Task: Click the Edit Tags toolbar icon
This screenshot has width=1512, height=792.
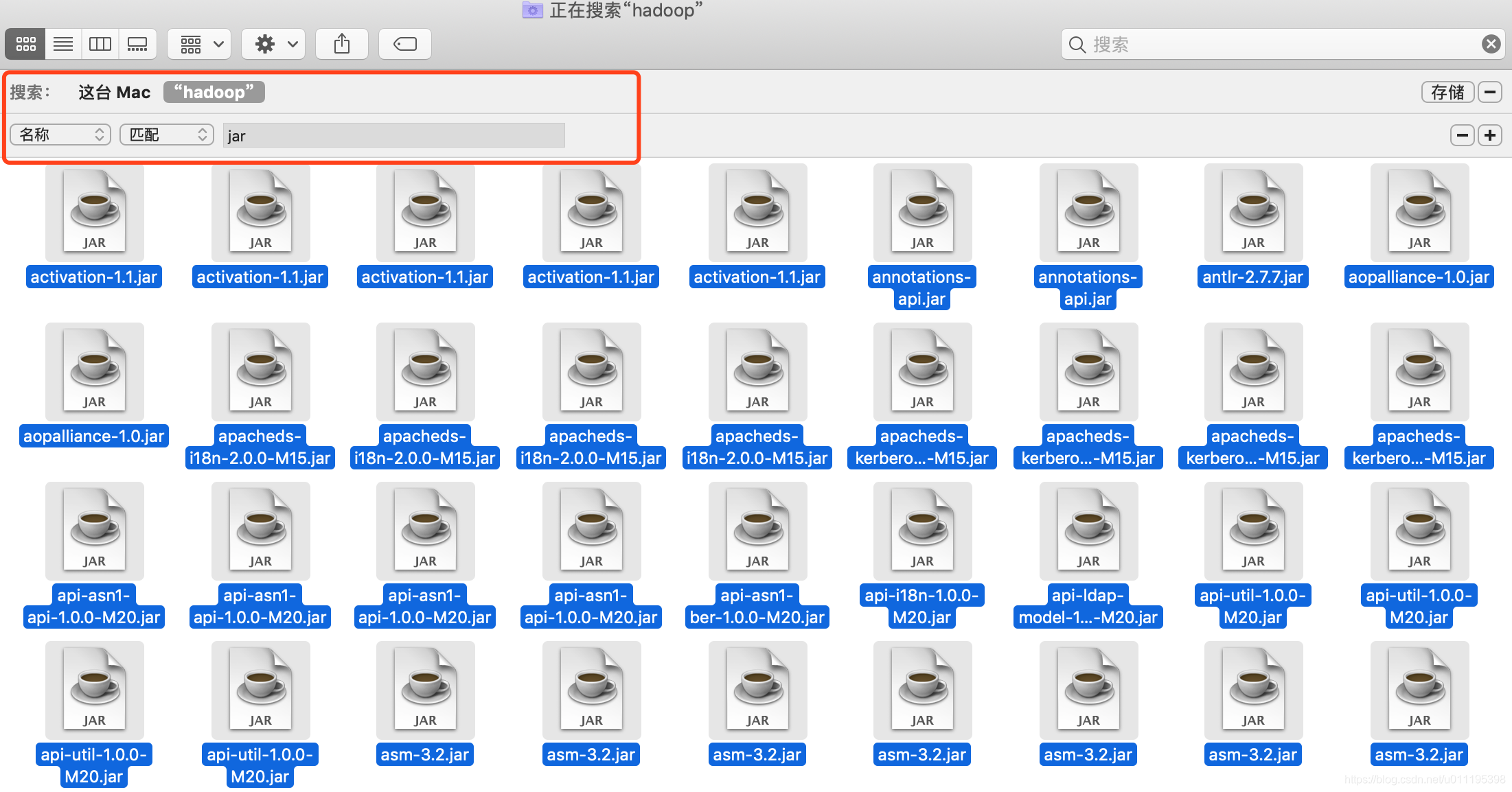Action: 405,44
